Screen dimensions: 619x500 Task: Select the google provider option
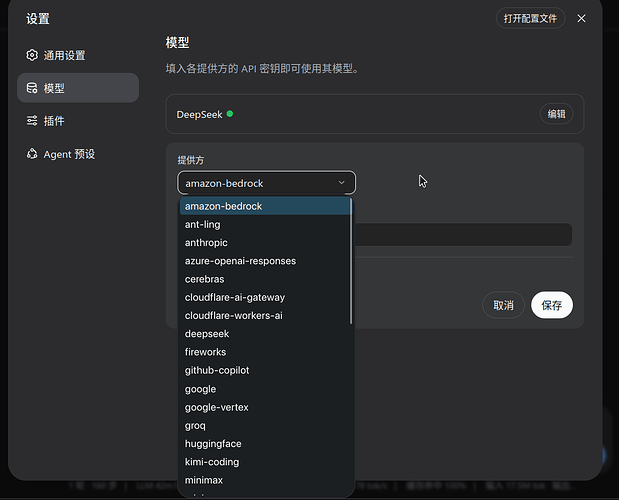tap(265, 389)
